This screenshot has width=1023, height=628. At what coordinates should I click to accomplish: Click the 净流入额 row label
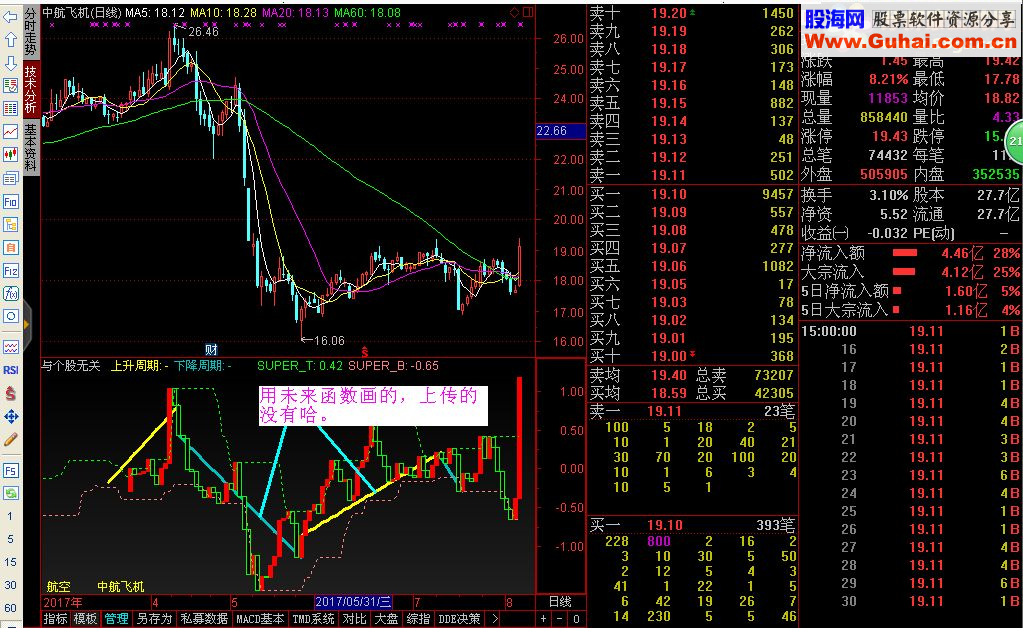coord(832,253)
